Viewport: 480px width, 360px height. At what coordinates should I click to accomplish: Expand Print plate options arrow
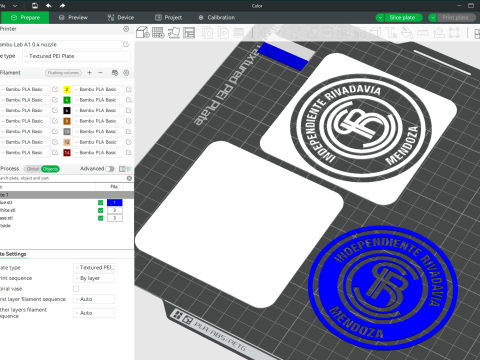433,18
